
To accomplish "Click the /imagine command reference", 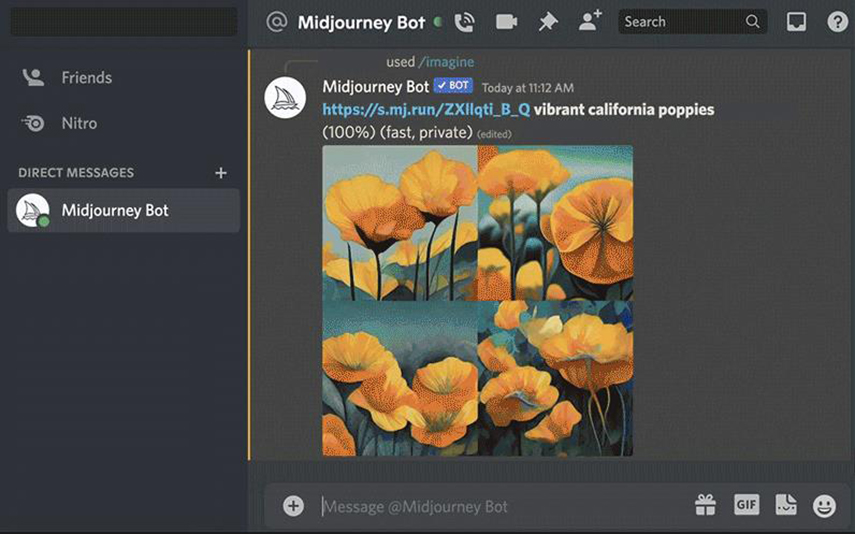I will click(445, 62).
